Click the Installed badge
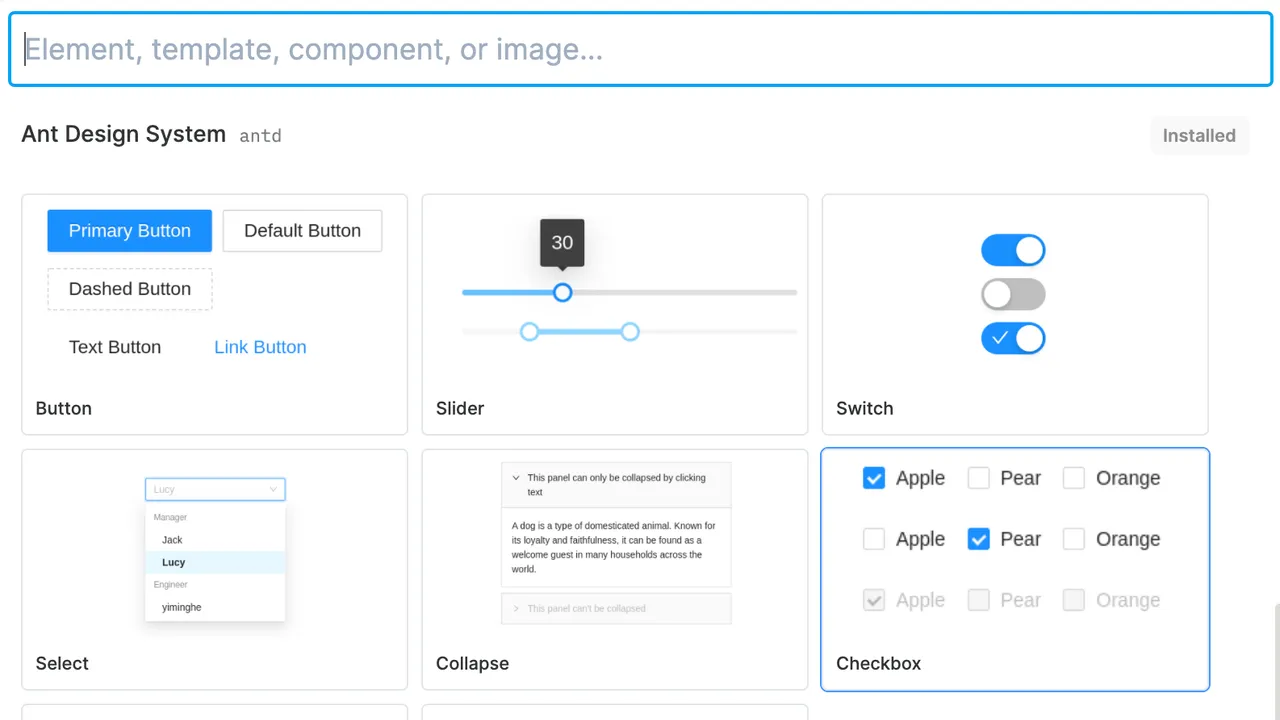This screenshot has height=720, width=1280. click(x=1199, y=135)
